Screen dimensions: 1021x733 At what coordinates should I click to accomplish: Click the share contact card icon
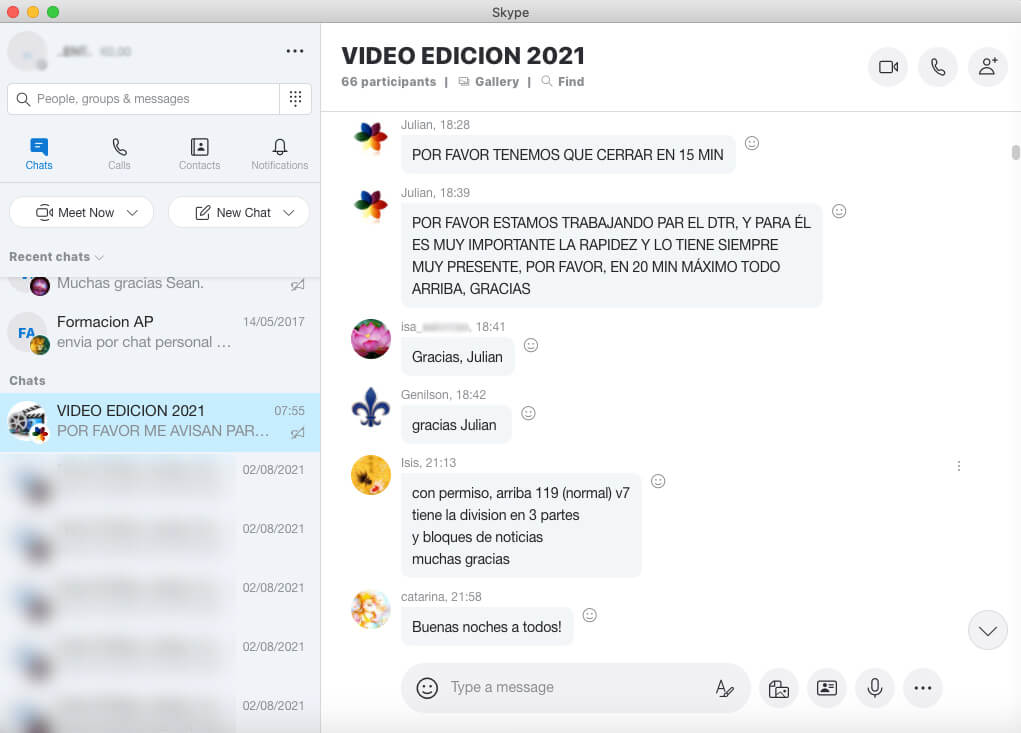click(x=827, y=688)
